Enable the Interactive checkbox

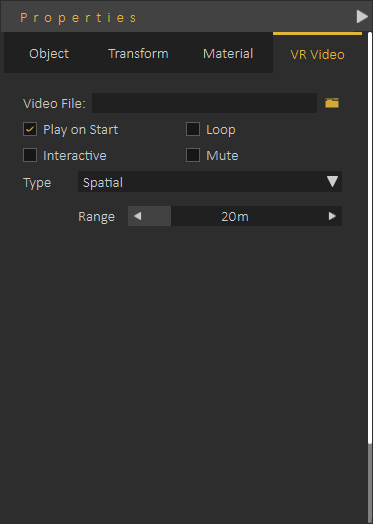pyautogui.click(x=30, y=155)
